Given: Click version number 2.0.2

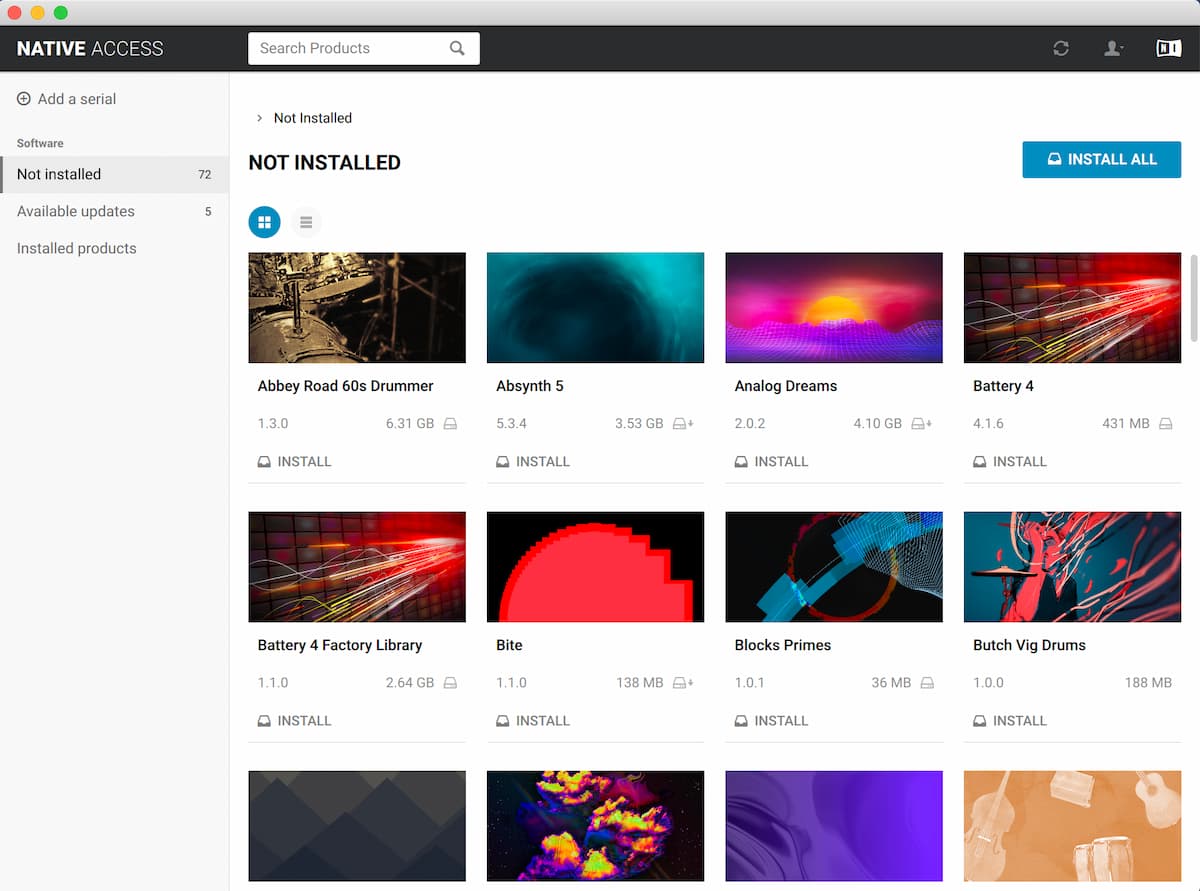Looking at the screenshot, I should pyautogui.click(x=750, y=424).
